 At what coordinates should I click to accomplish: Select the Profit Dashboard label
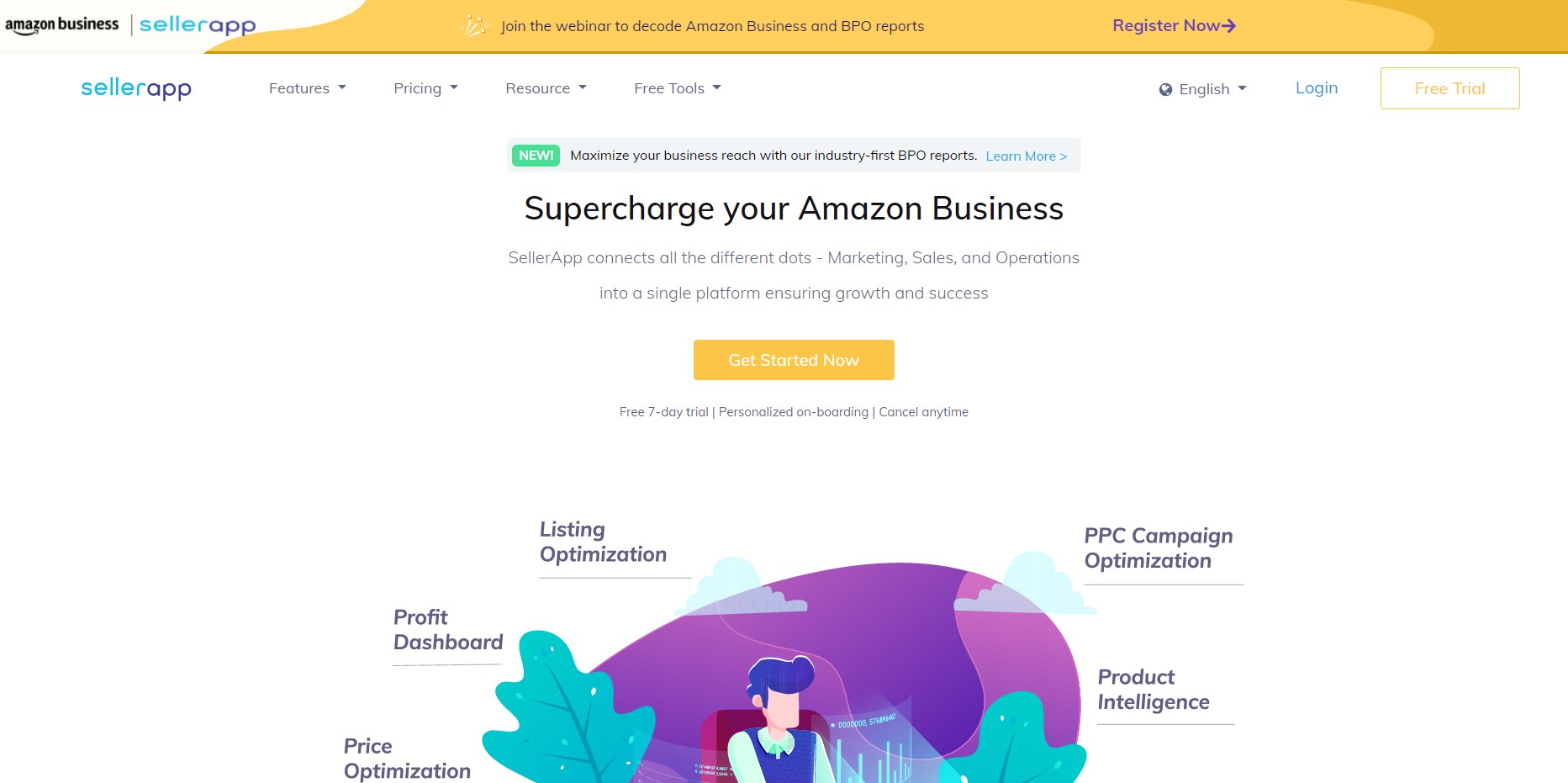coord(448,630)
